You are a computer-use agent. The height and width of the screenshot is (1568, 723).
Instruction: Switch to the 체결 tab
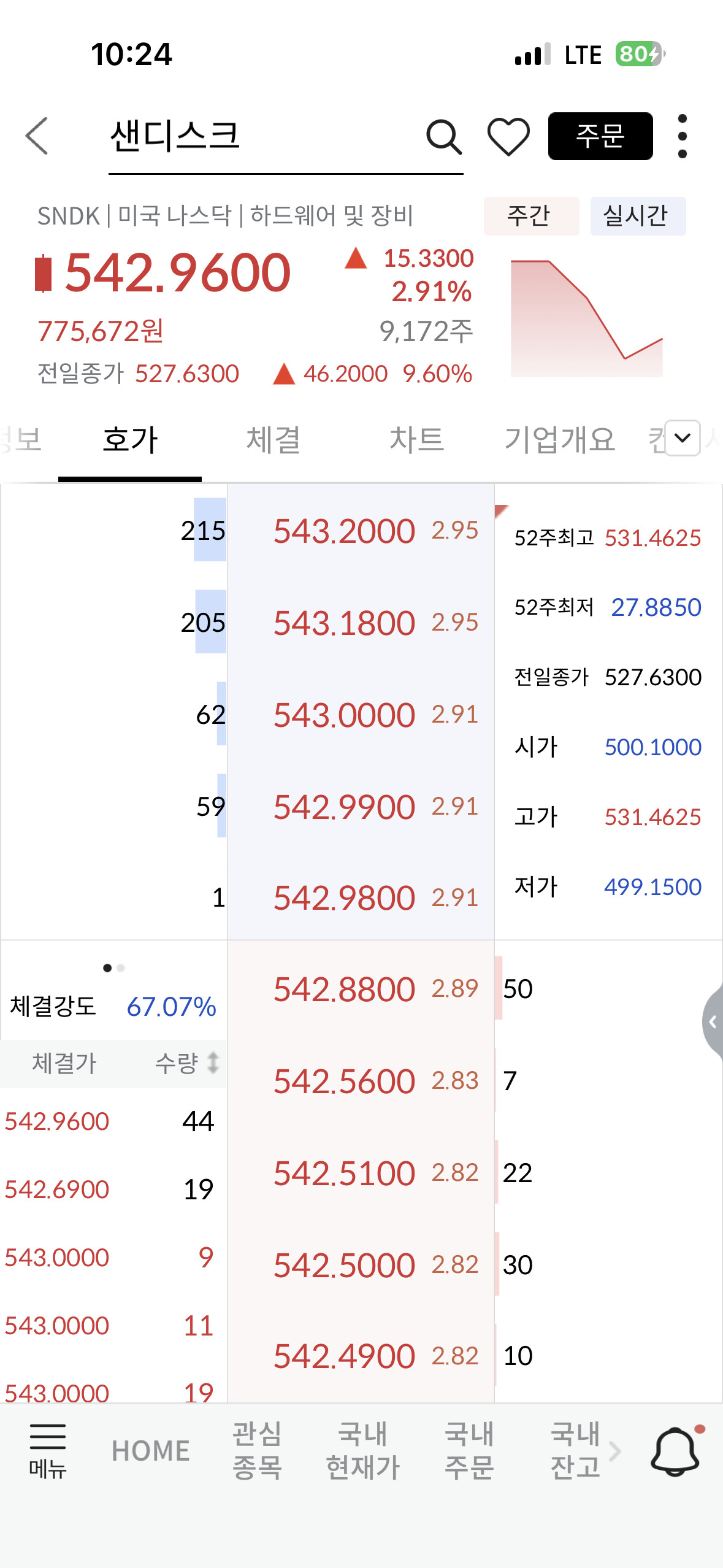[273, 440]
